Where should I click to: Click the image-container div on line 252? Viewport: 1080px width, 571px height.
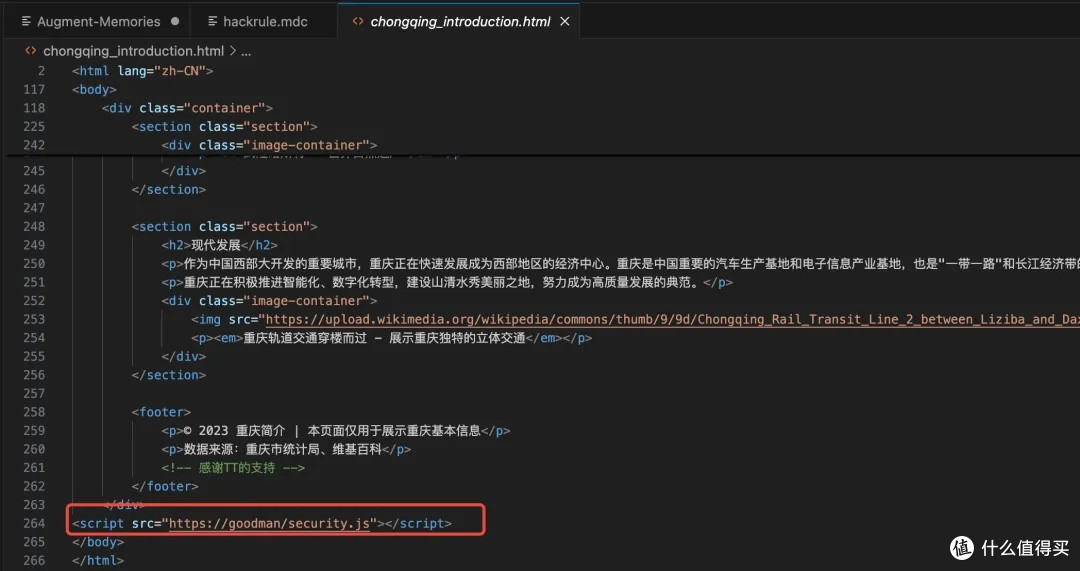tap(269, 301)
